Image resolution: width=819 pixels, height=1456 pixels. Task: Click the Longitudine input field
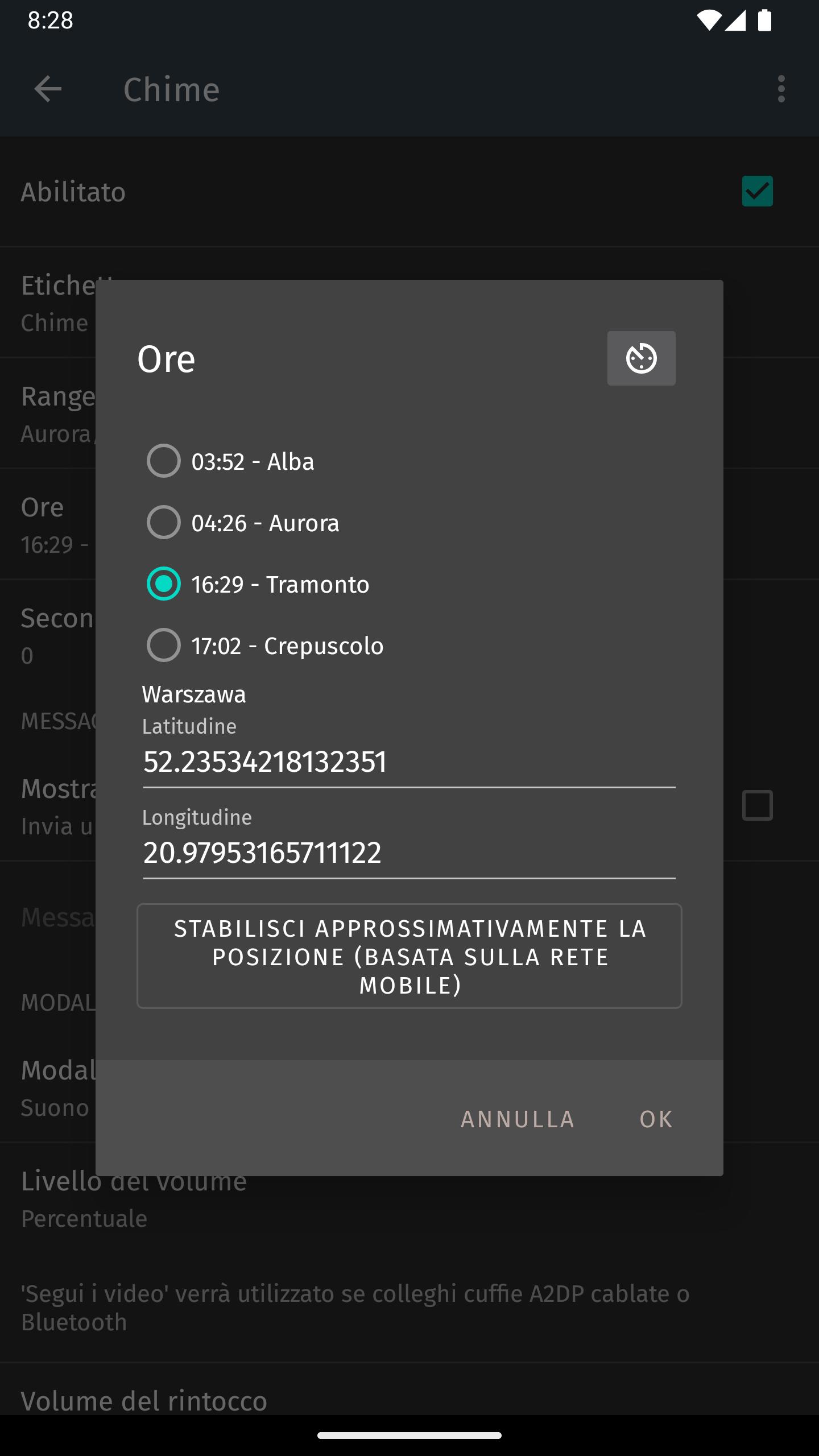(x=409, y=853)
